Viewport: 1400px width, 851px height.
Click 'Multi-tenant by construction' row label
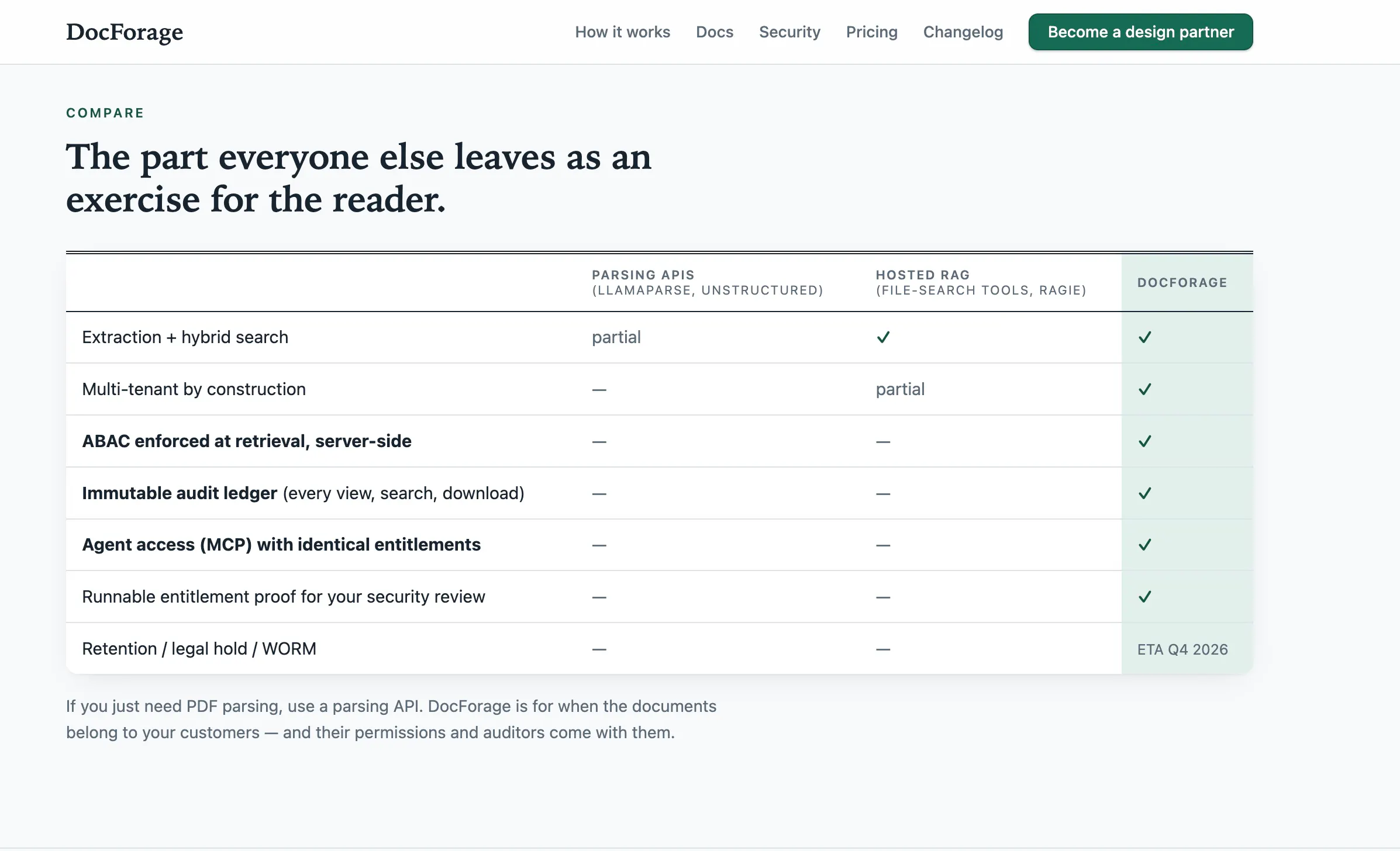[194, 389]
